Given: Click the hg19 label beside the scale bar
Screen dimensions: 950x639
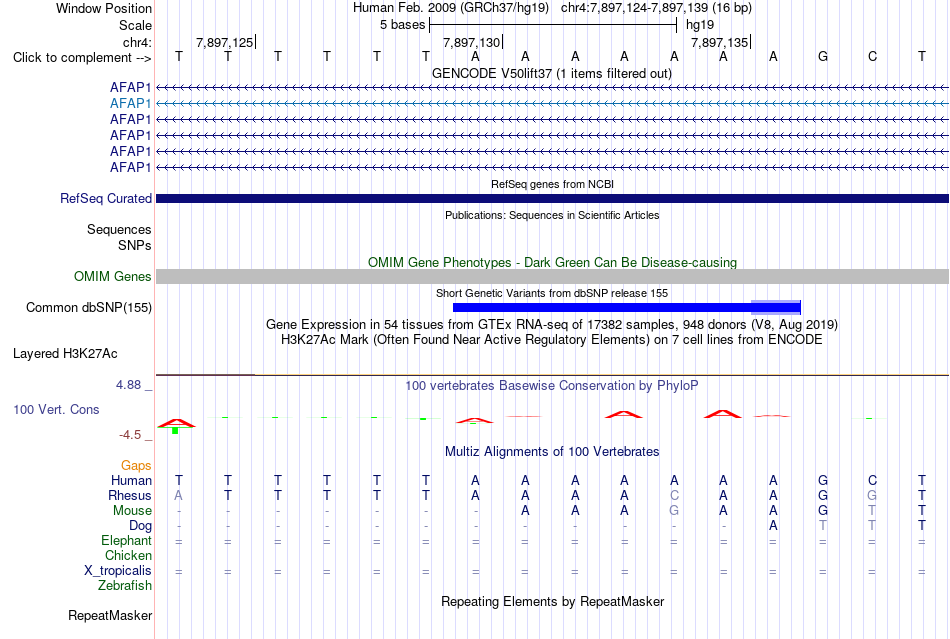Looking at the screenshot, I should pyautogui.click(x=700, y=25).
